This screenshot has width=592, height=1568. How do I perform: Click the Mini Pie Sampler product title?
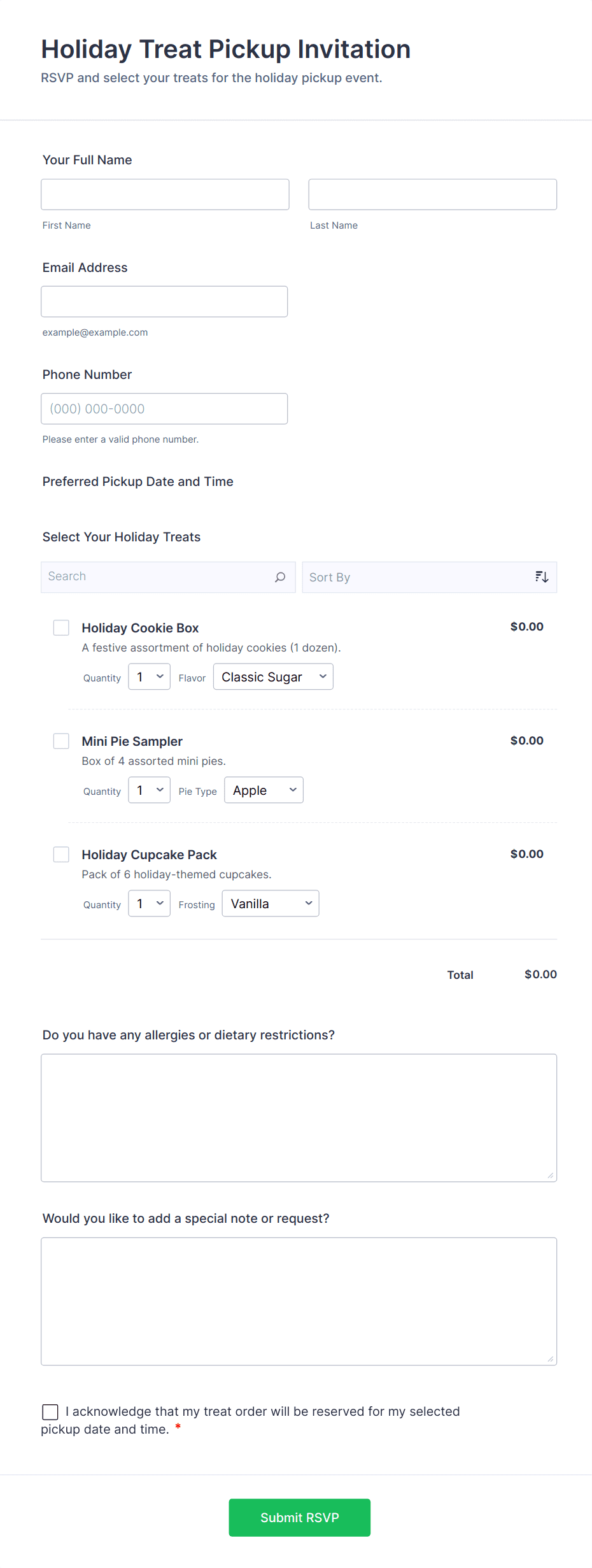[x=132, y=741]
